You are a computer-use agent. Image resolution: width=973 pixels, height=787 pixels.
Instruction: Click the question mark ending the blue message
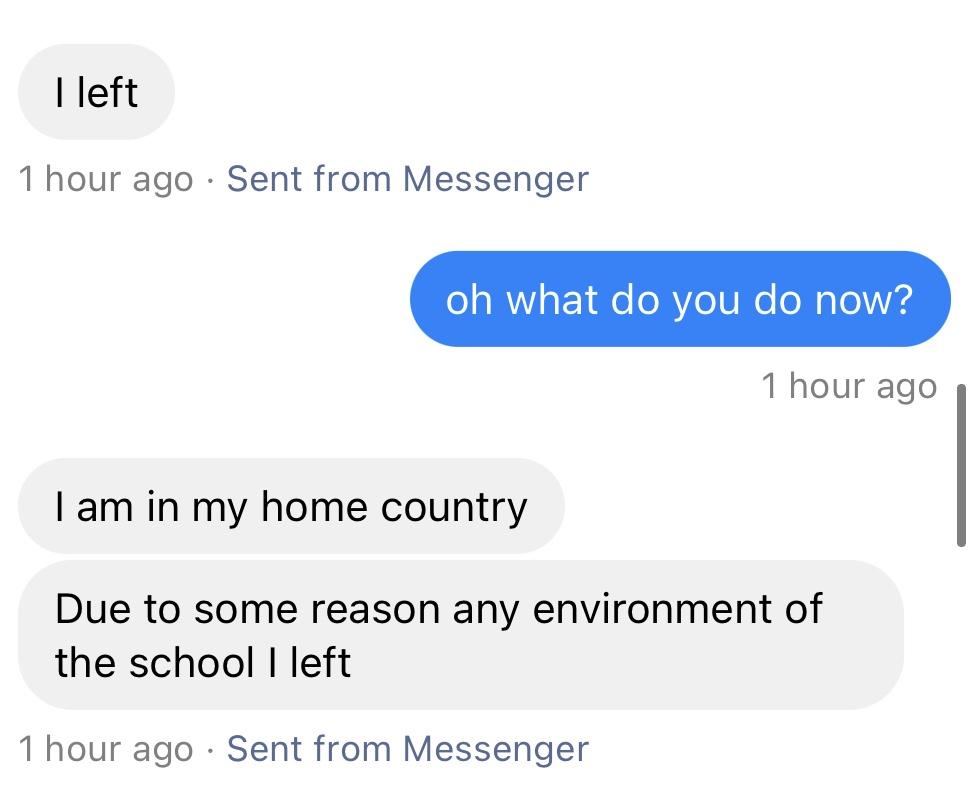pyautogui.click(x=904, y=299)
